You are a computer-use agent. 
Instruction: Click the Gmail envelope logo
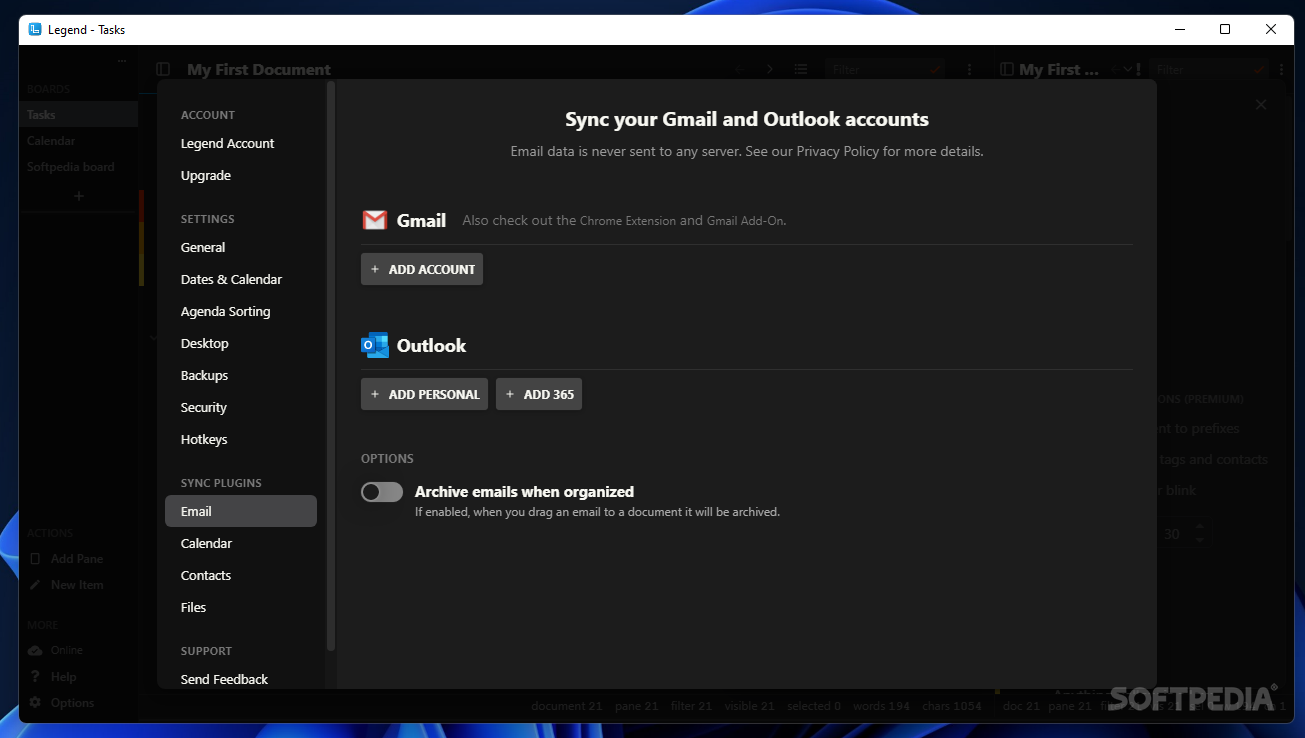375,220
